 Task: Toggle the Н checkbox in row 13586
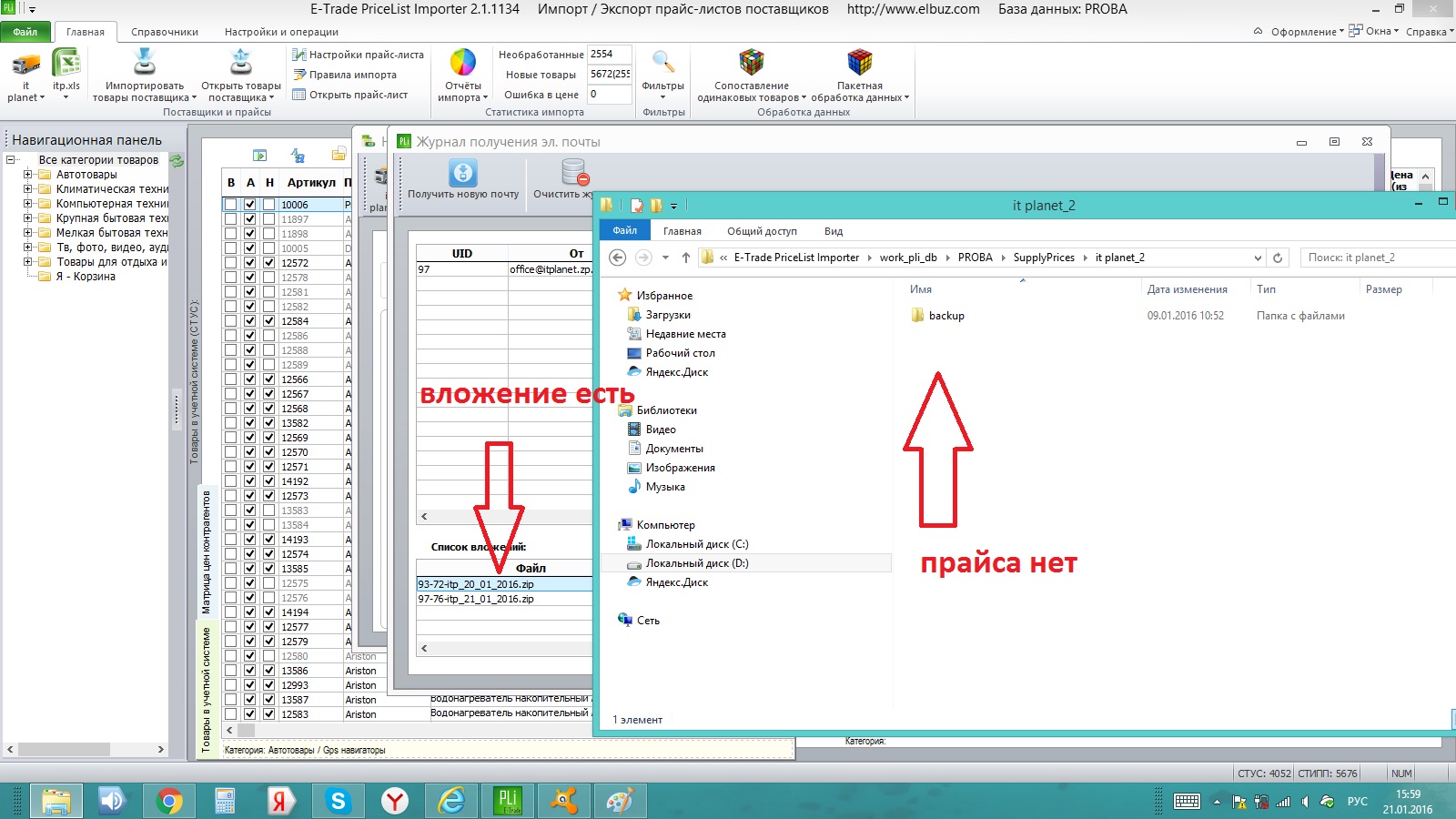(268, 671)
